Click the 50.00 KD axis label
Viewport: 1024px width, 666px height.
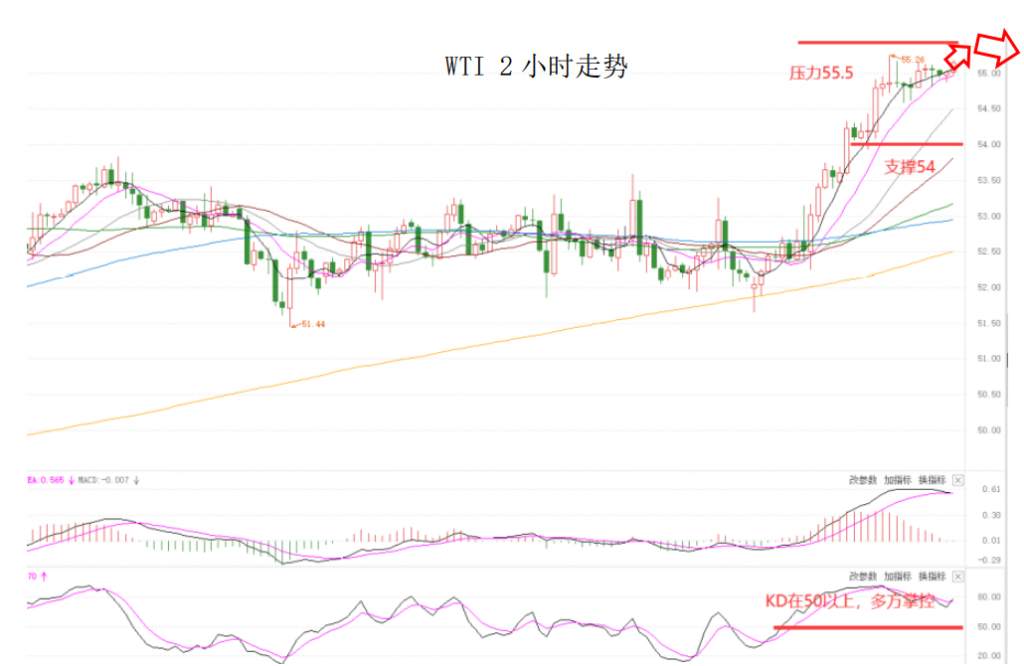(x=989, y=627)
